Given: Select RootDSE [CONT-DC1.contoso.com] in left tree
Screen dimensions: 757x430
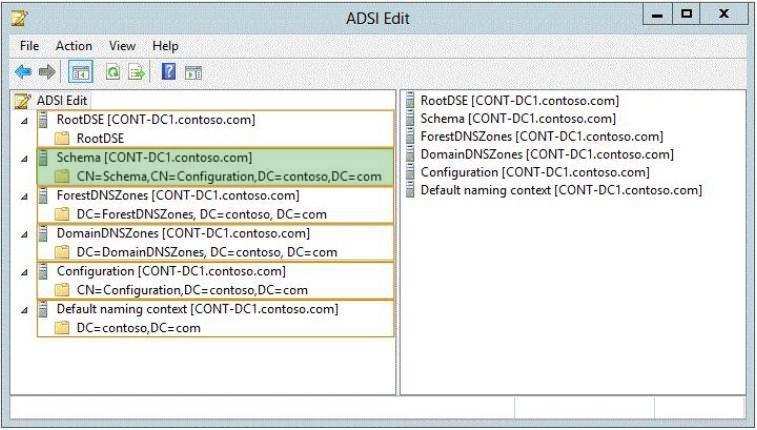Looking at the screenshot, I should coord(156,120).
